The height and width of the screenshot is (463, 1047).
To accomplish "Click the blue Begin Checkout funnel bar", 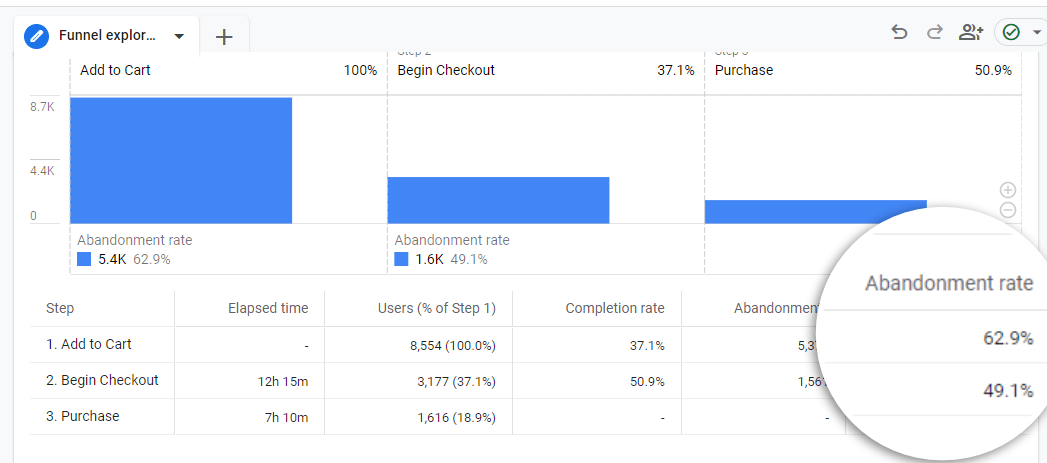I will point(498,200).
